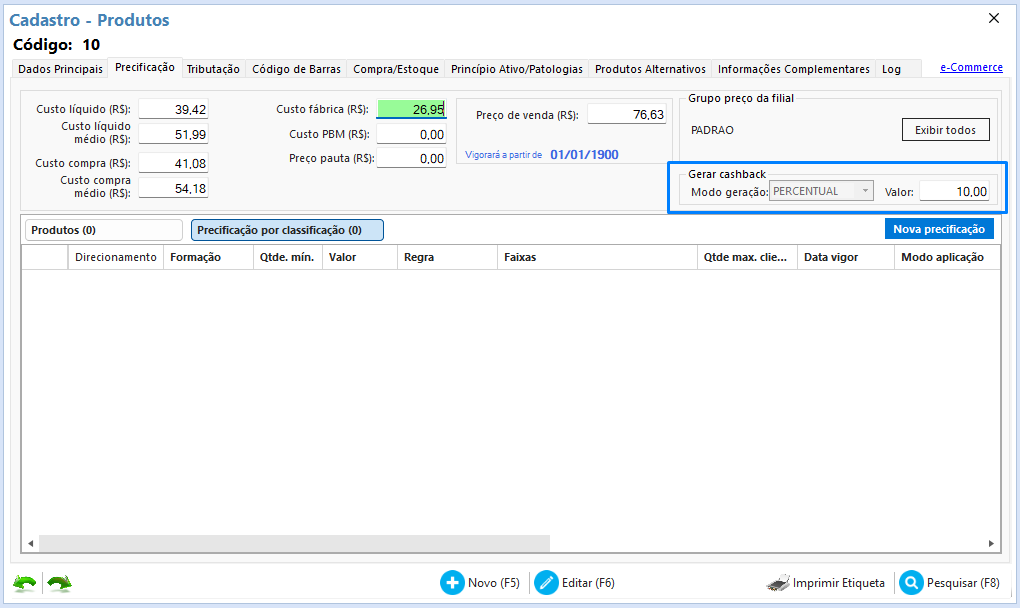Click the Novo (F5) plus icon
1020x608 pixels.
(x=452, y=583)
